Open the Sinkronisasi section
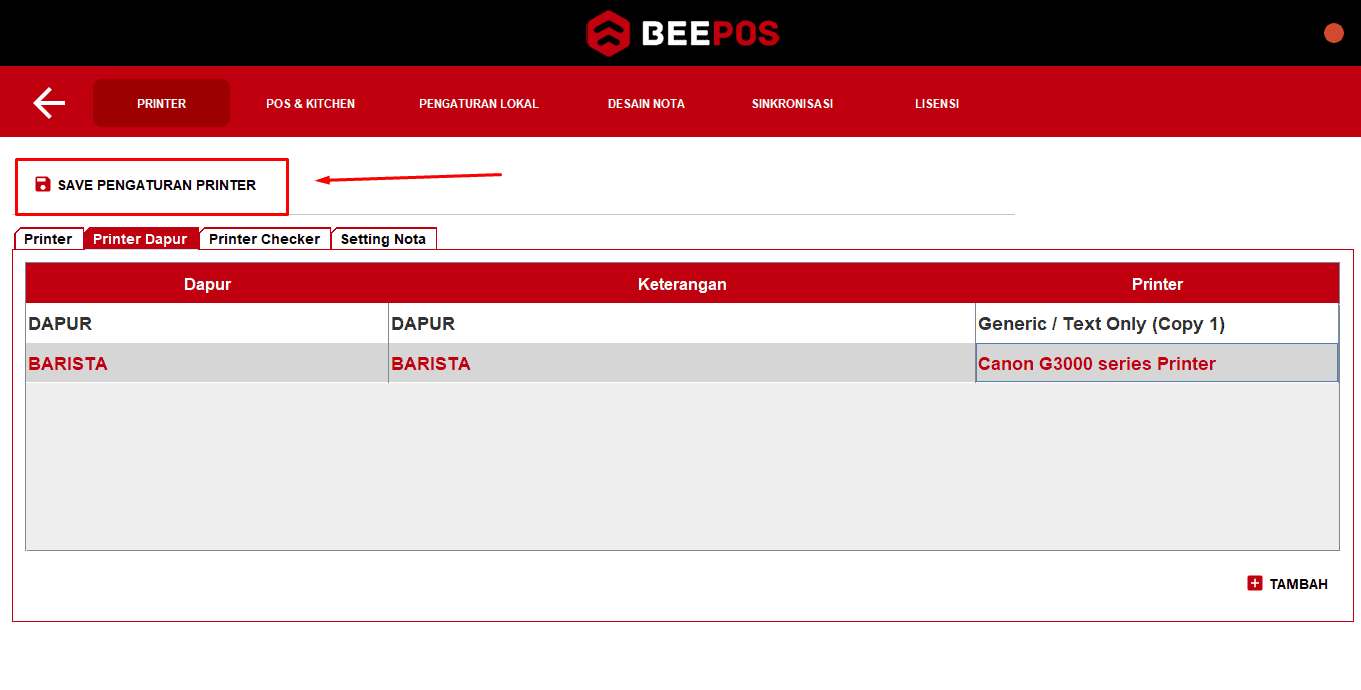 pos(792,104)
